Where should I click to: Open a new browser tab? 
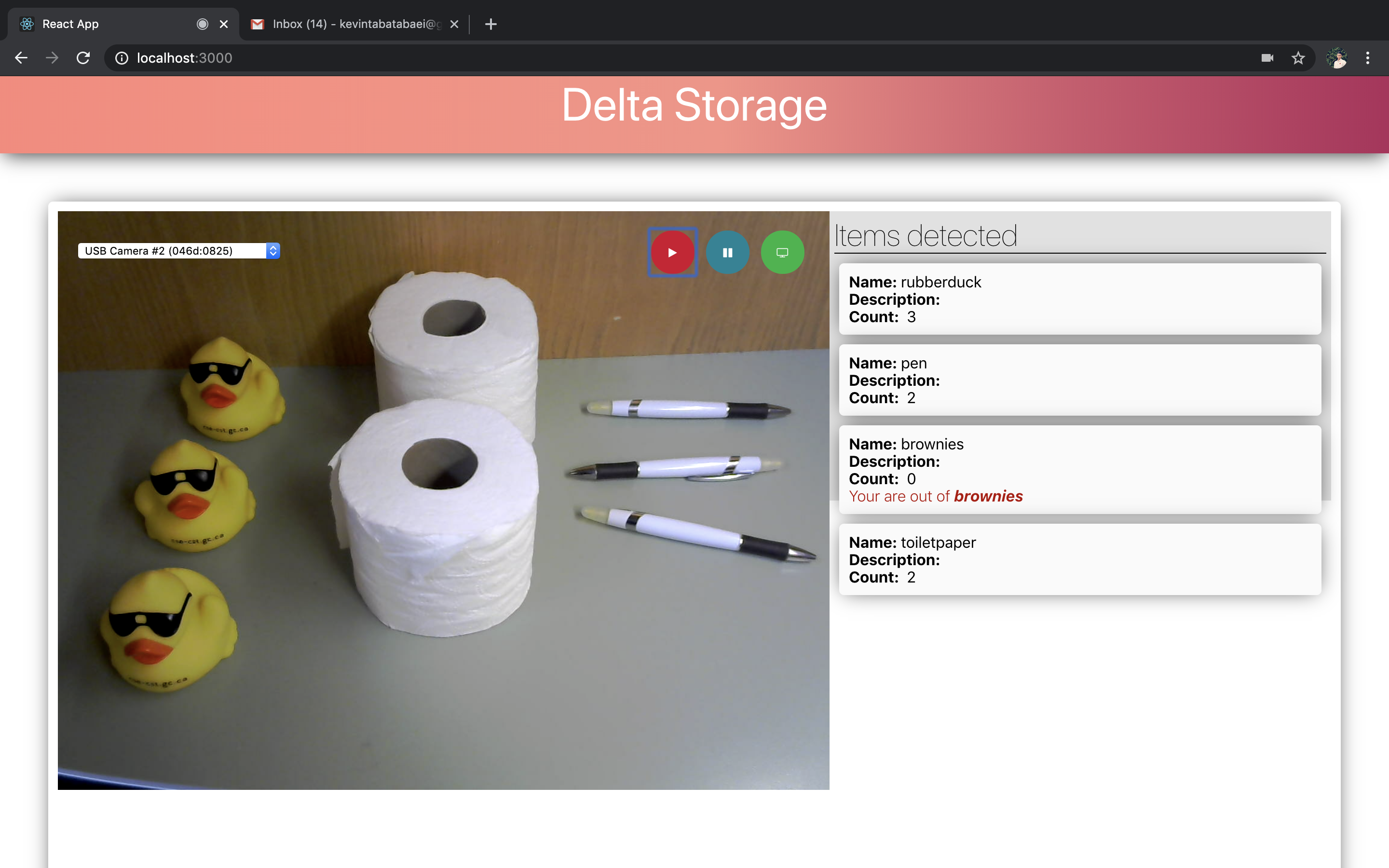491,24
